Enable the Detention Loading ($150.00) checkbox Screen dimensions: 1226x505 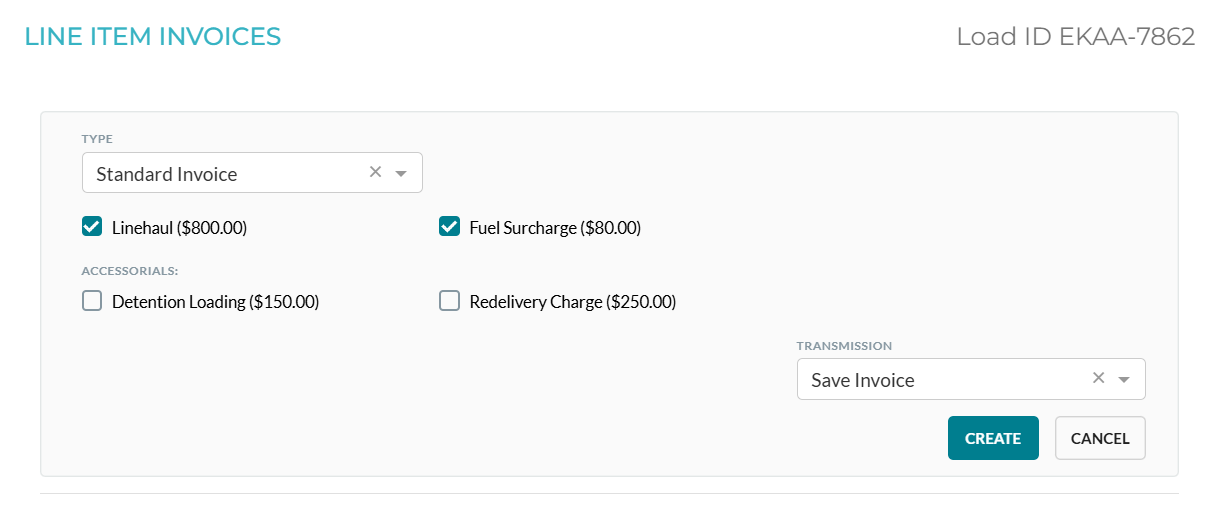coord(92,301)
